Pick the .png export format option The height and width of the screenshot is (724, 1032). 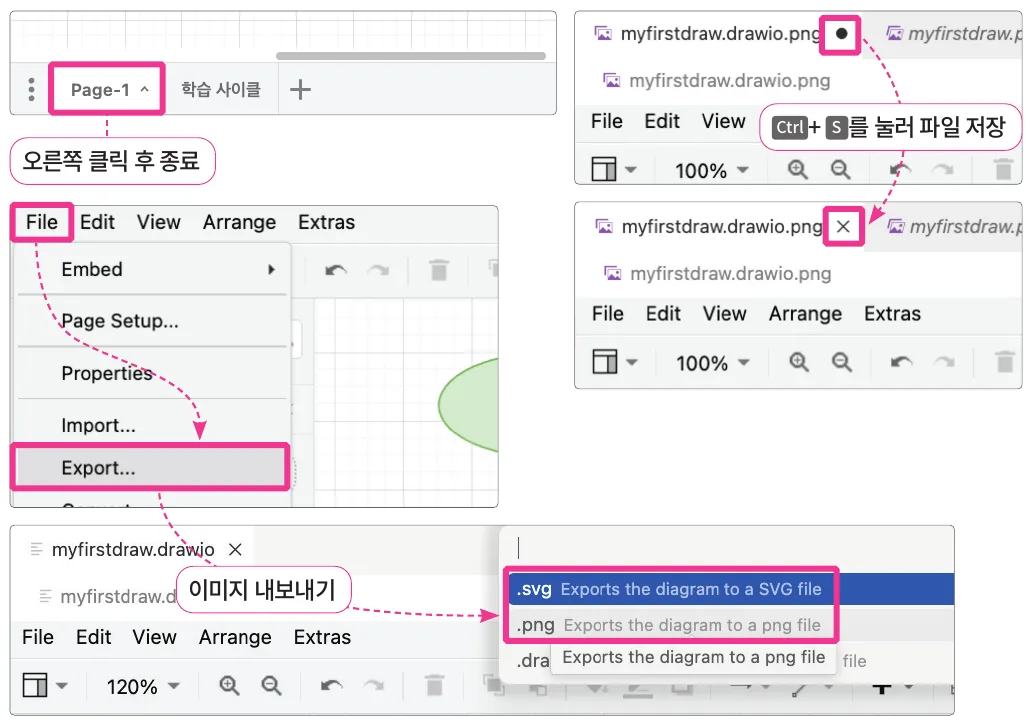coord(731,625)
